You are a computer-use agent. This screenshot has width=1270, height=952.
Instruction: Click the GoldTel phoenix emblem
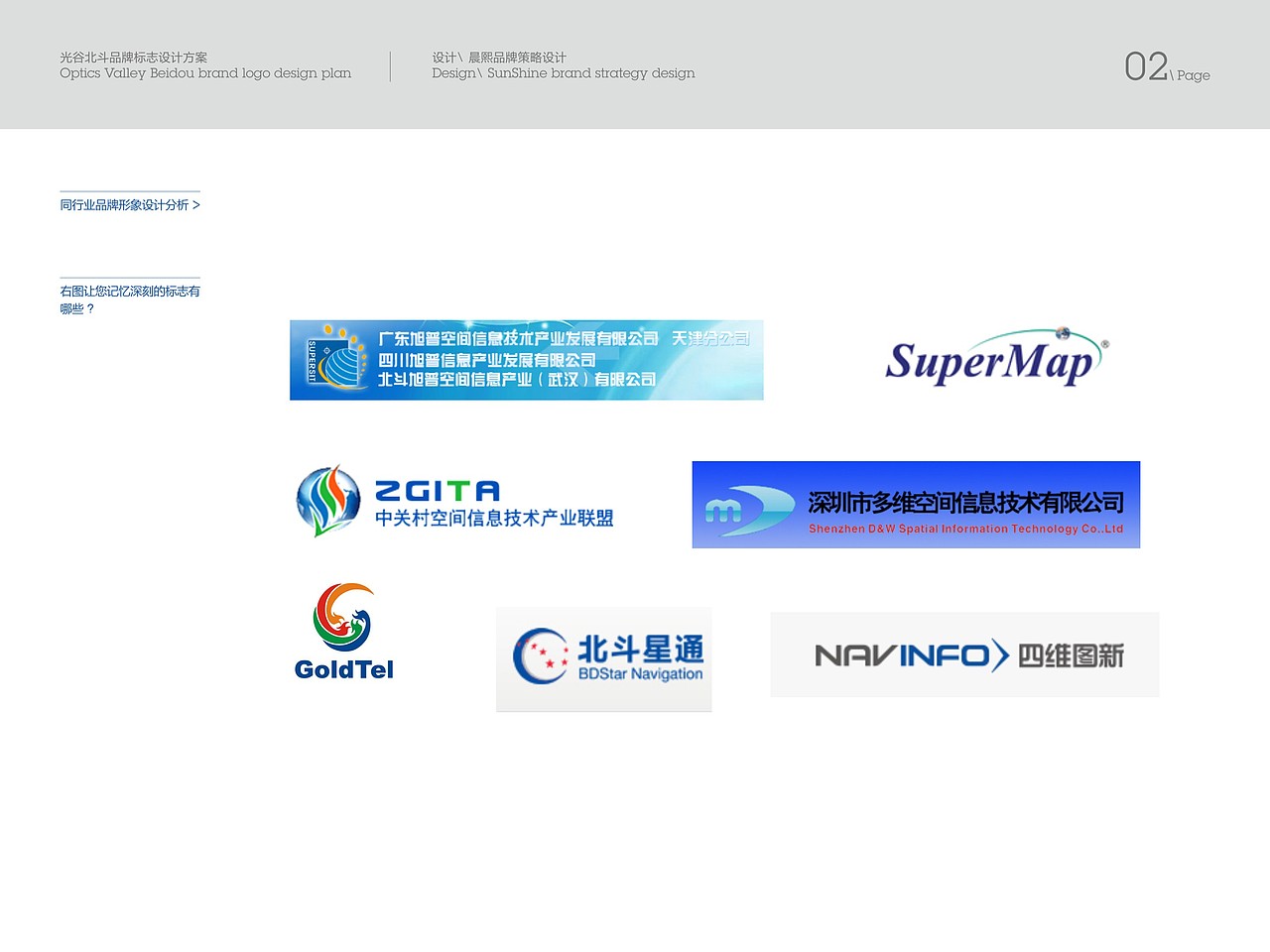point(343,617)
